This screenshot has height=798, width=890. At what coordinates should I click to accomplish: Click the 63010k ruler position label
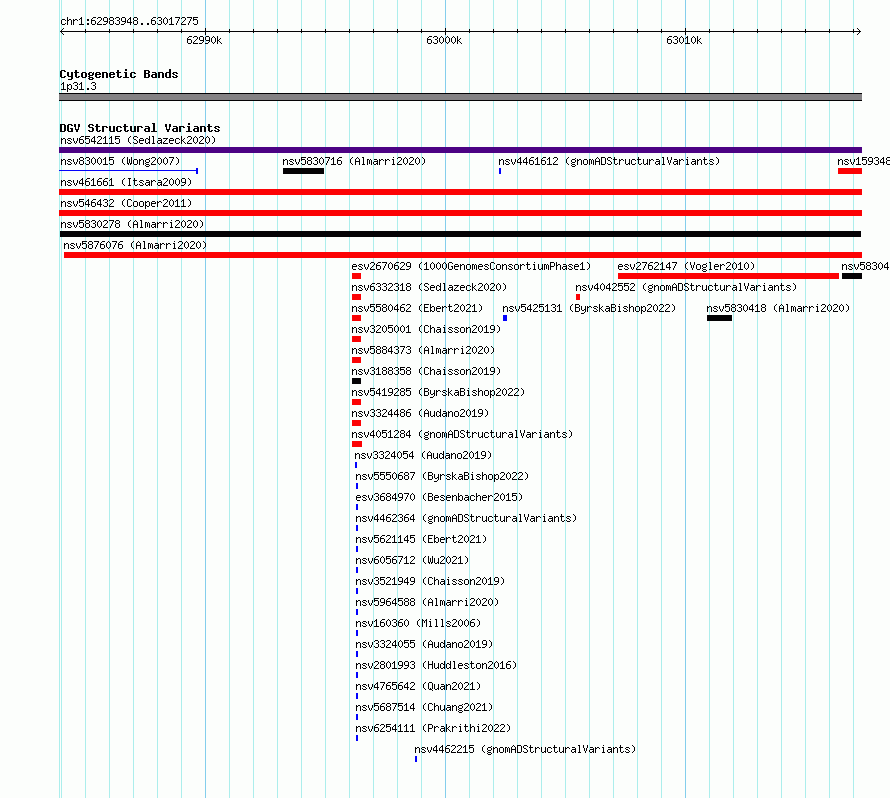pyautogui.click(x=684, y=40)
